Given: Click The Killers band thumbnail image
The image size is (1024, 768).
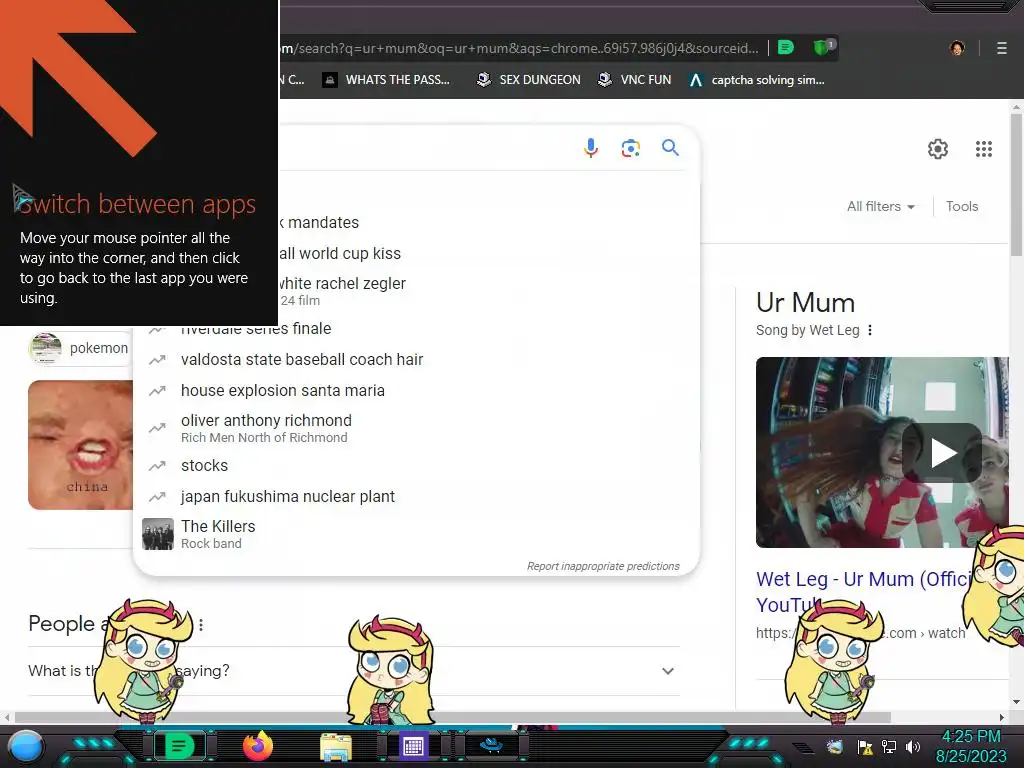Looking at the screenshot, I should [x=158, y=534].
